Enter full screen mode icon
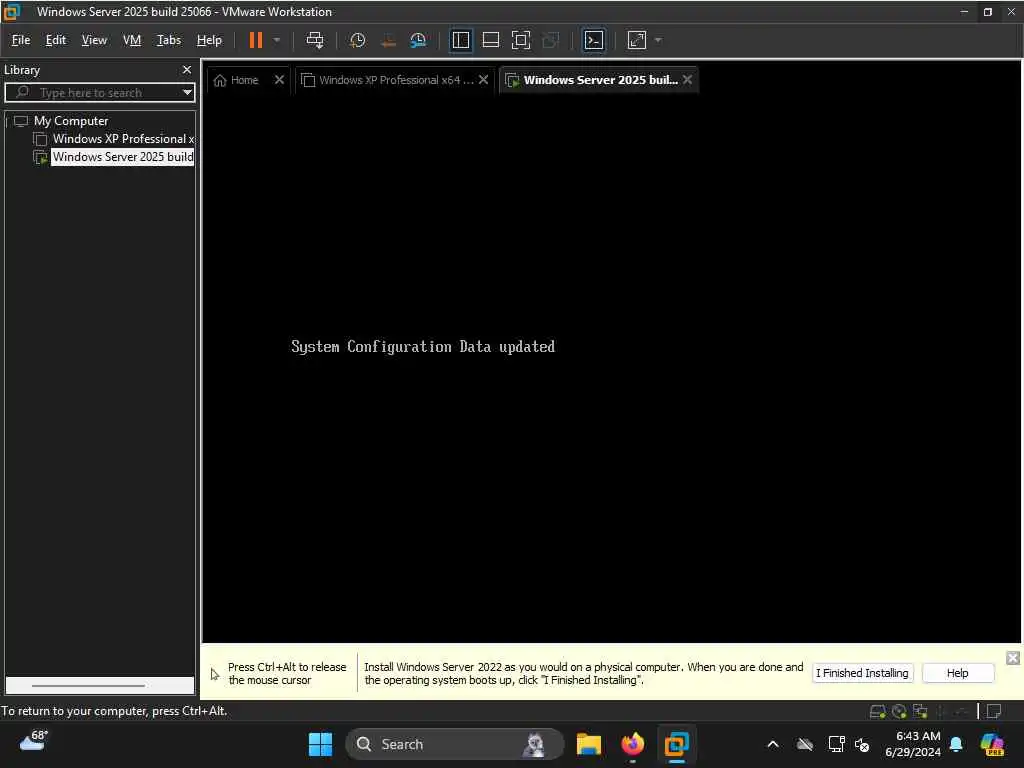Image resolution: width=1024 pixels, height=768 pixels. point(520,40)
